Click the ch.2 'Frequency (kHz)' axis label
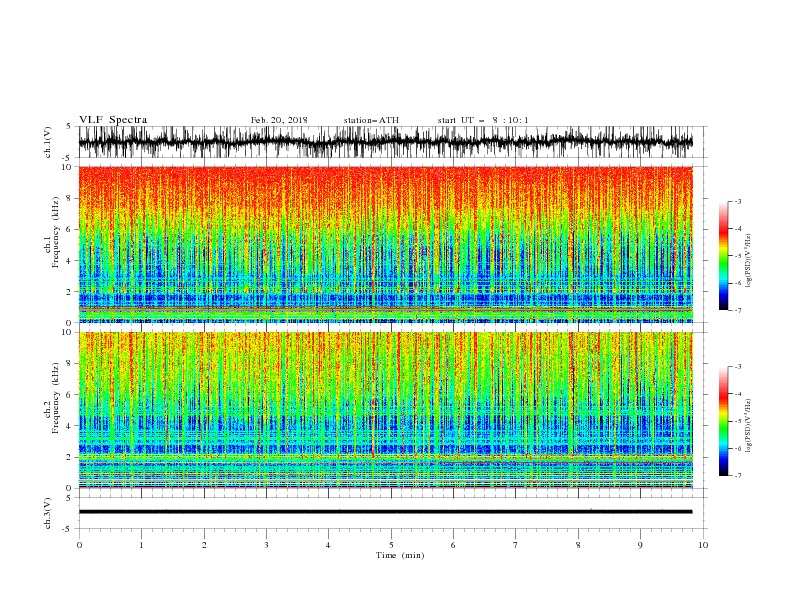 (x=56, y=398)
